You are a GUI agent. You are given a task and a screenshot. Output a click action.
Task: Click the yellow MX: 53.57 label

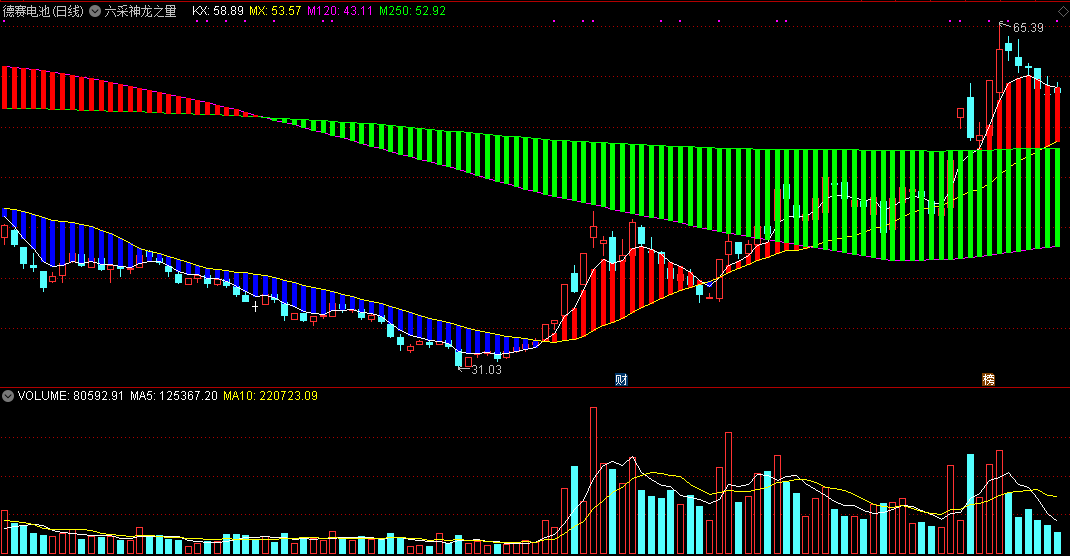pyautogui.click(x=275, y=11)
